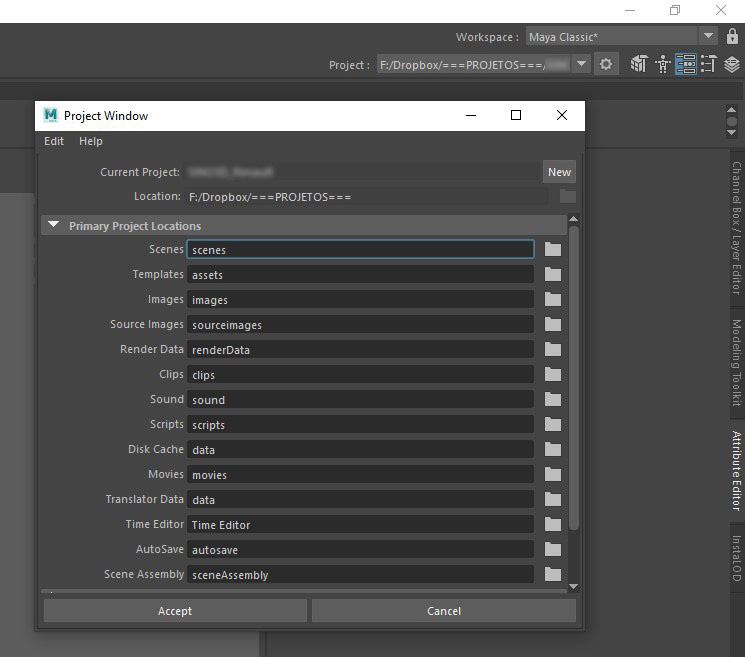Click the AutoSave path input field

click(360, 550)
